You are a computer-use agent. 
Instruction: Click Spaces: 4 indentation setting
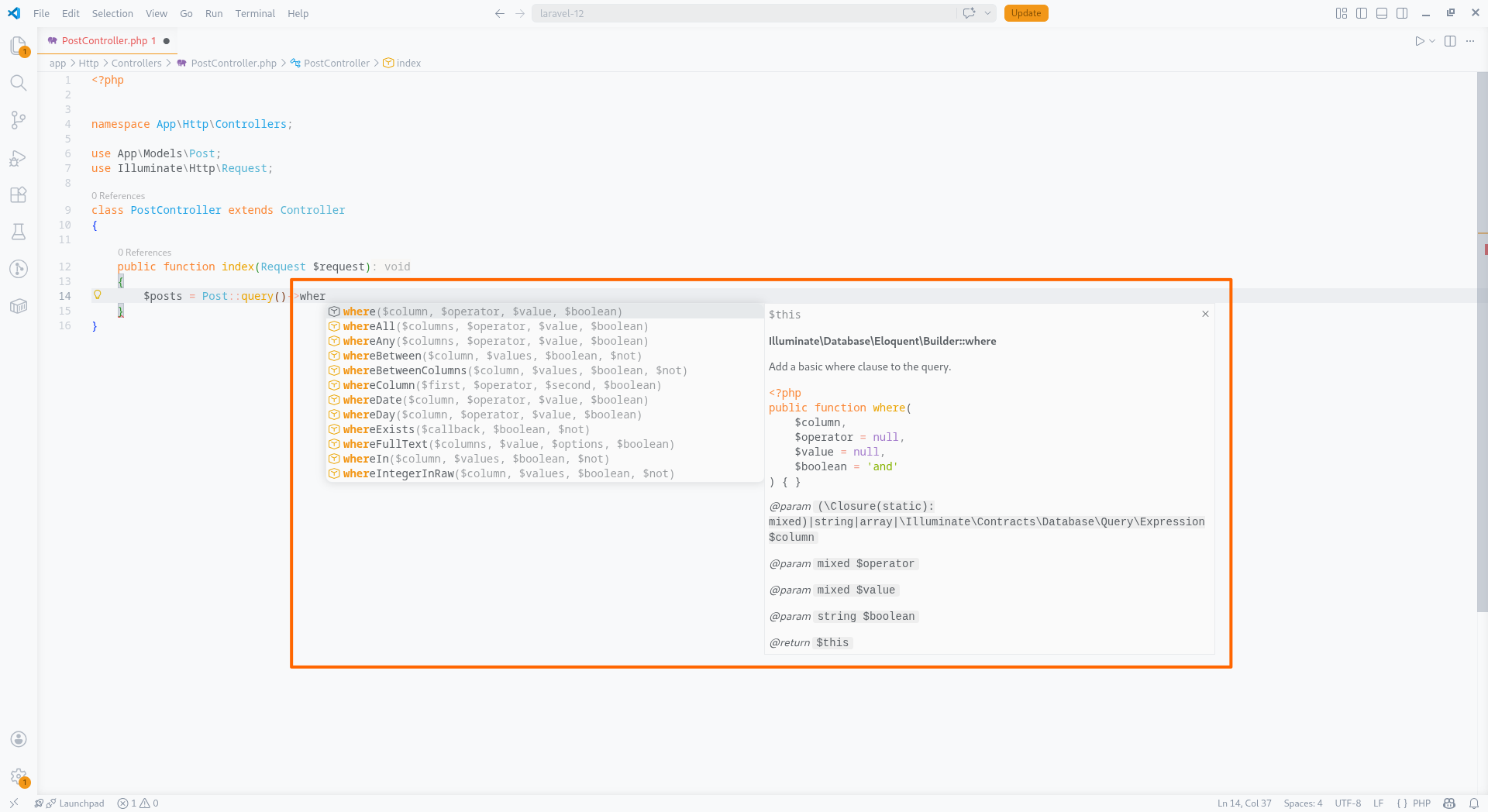pos(1303,803)
